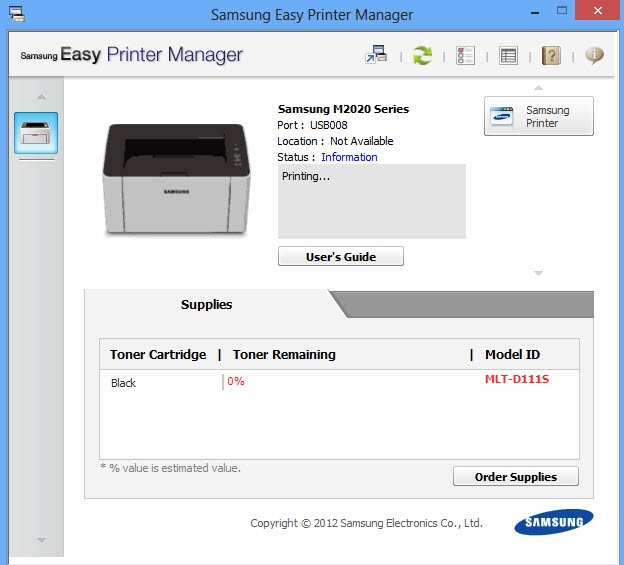624x565 pixels.
Task: Click the Toner Cartridge column header
Action: [x=158, y=354]
